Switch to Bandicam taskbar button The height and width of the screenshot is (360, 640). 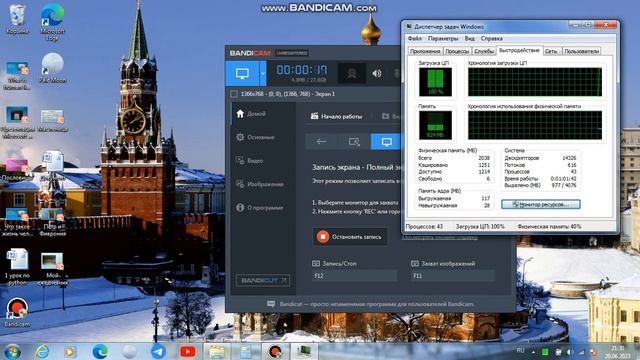(275, 351)
